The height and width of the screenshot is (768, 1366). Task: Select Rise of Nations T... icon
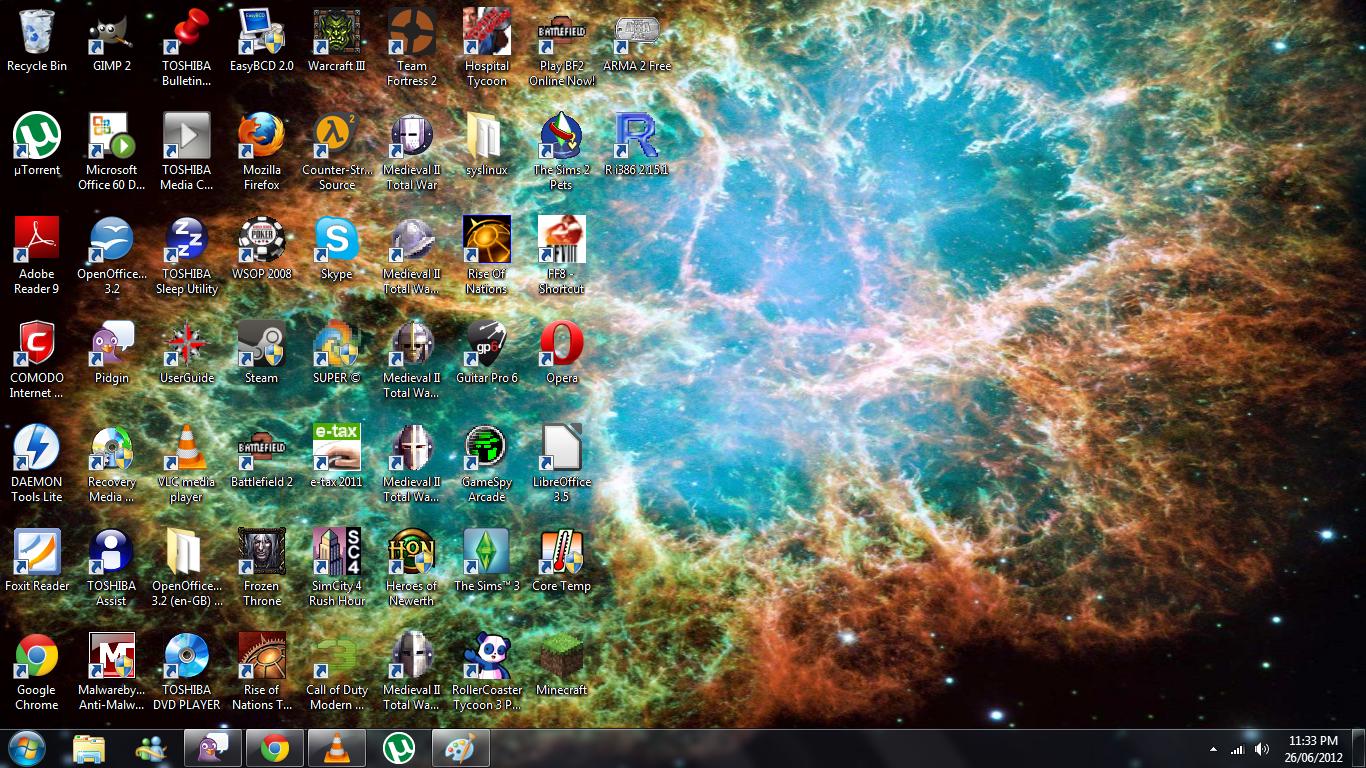(x=262, y=672)
